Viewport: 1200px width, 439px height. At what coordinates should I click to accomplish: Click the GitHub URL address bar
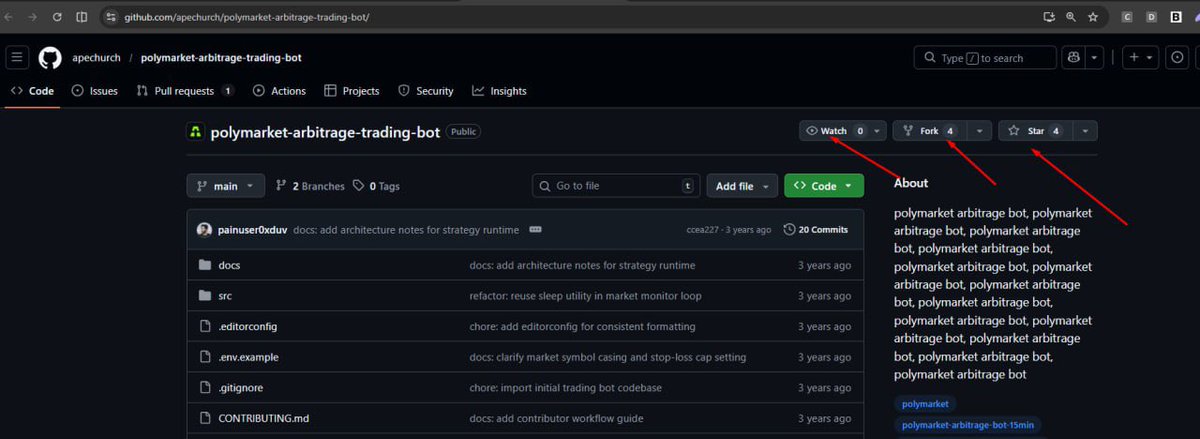point(571,17)
